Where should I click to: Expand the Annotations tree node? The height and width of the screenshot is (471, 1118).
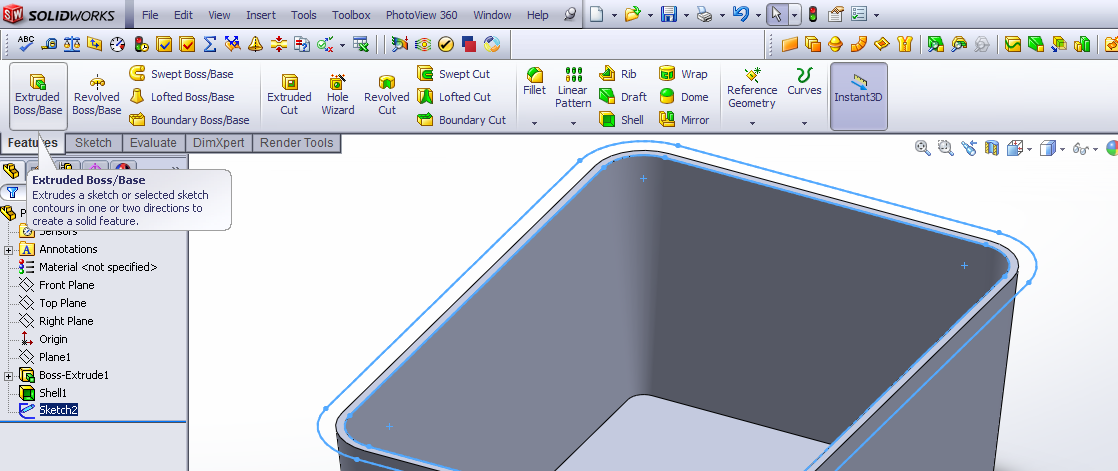coord(9,249)
